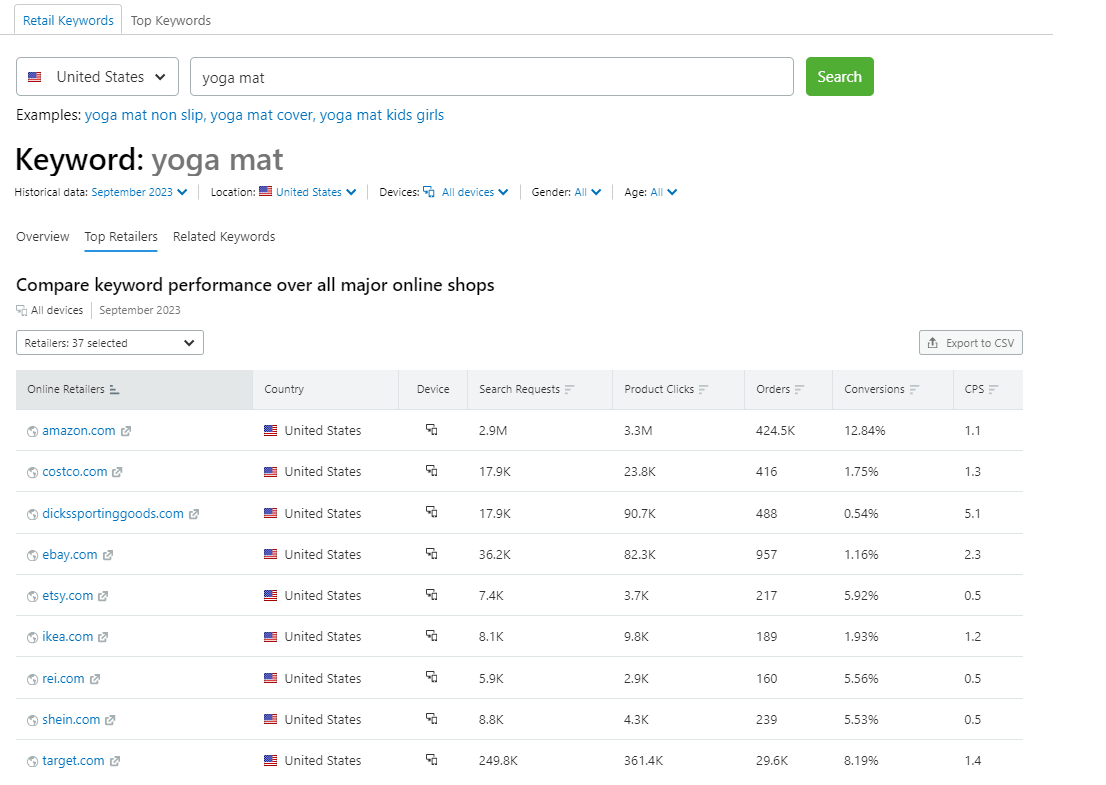Click the 12.84% conversions value
1106x785 pixels.
(x=865, y=430)
